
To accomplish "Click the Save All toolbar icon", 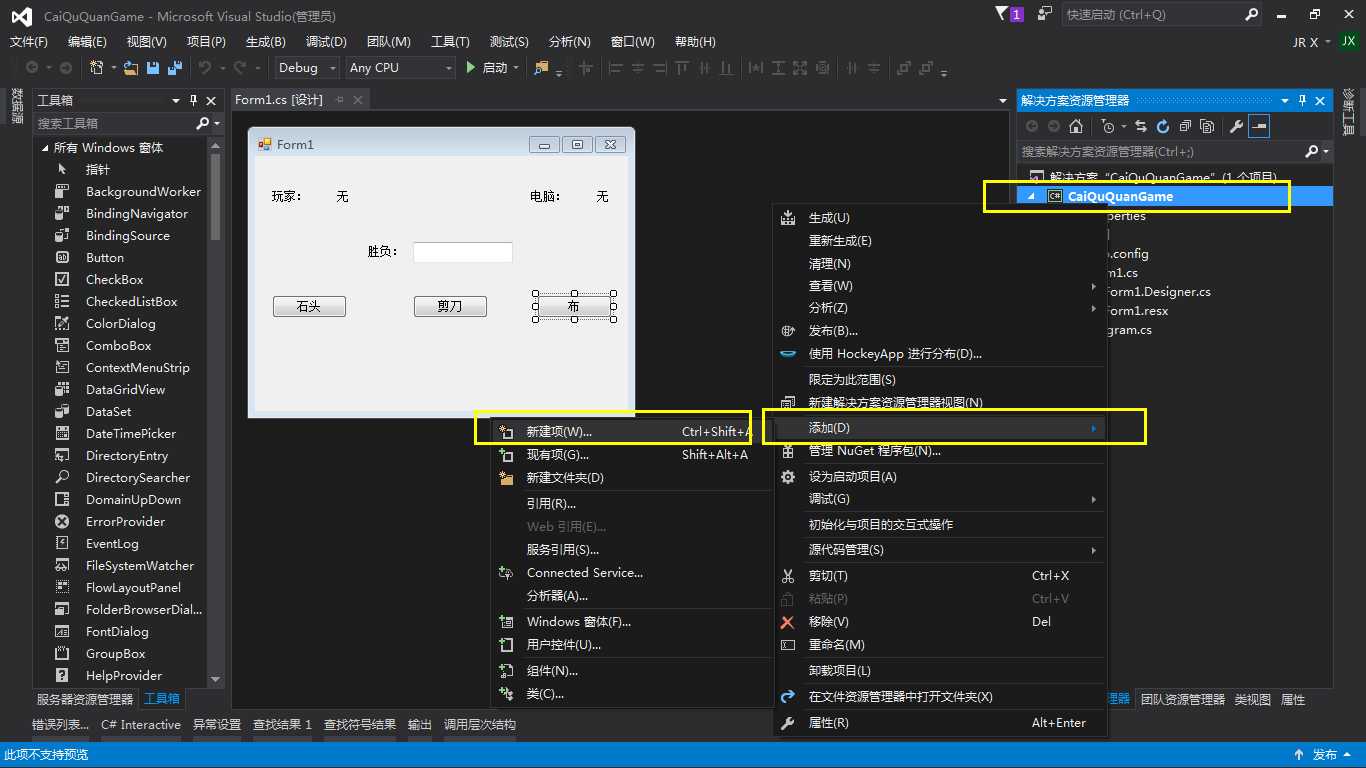I will coord(175,68).
